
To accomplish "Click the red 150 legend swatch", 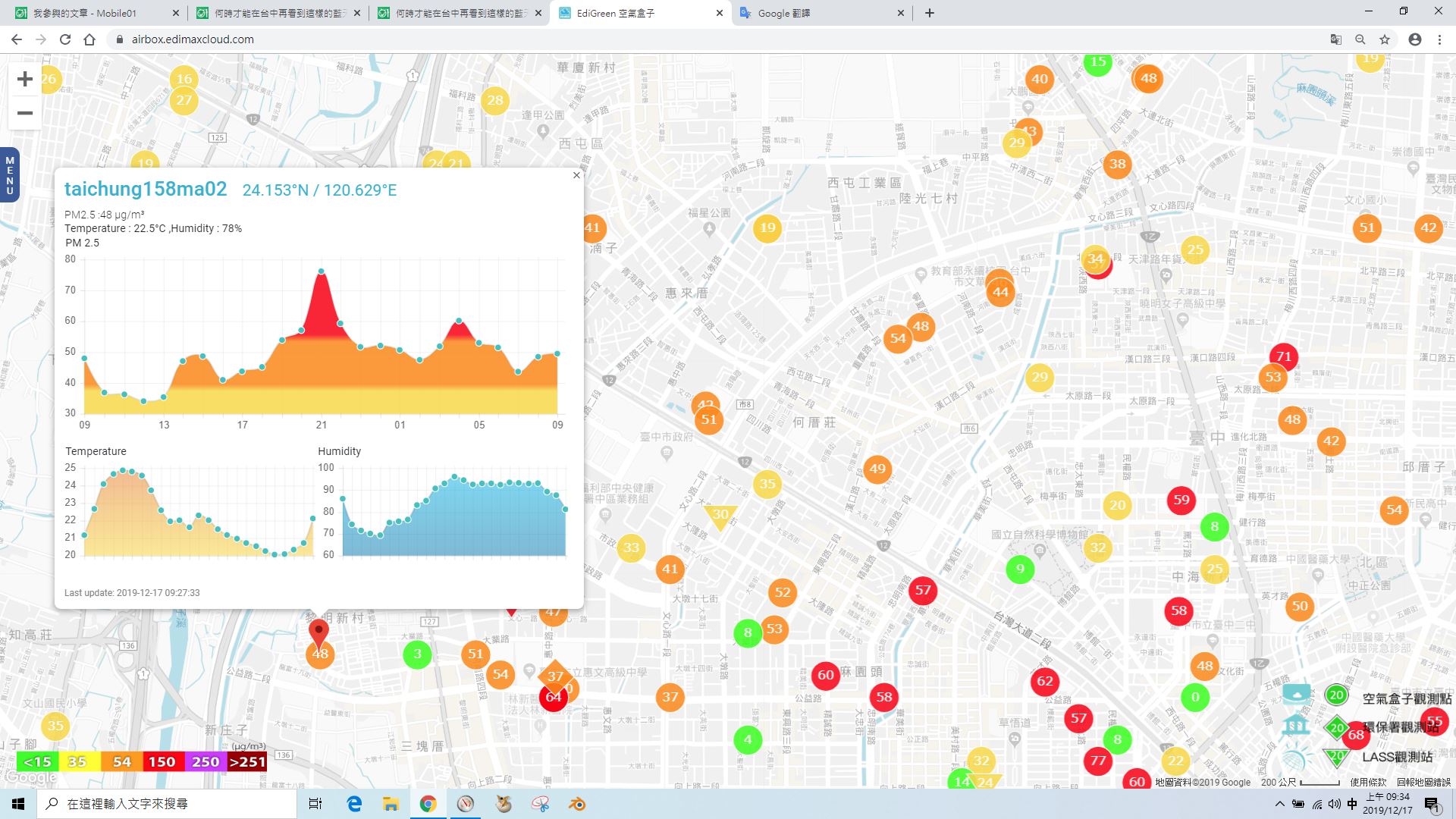I will tap(162, 761).
